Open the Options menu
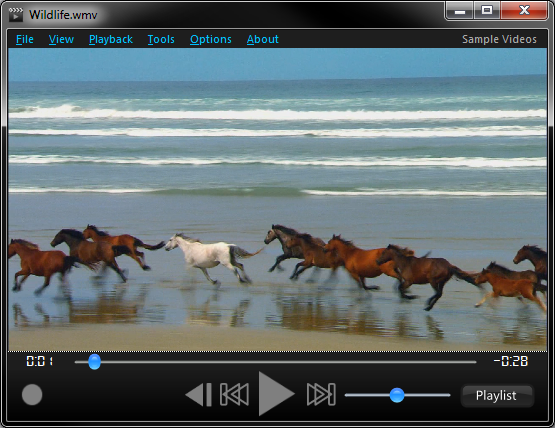 [211, 39]
